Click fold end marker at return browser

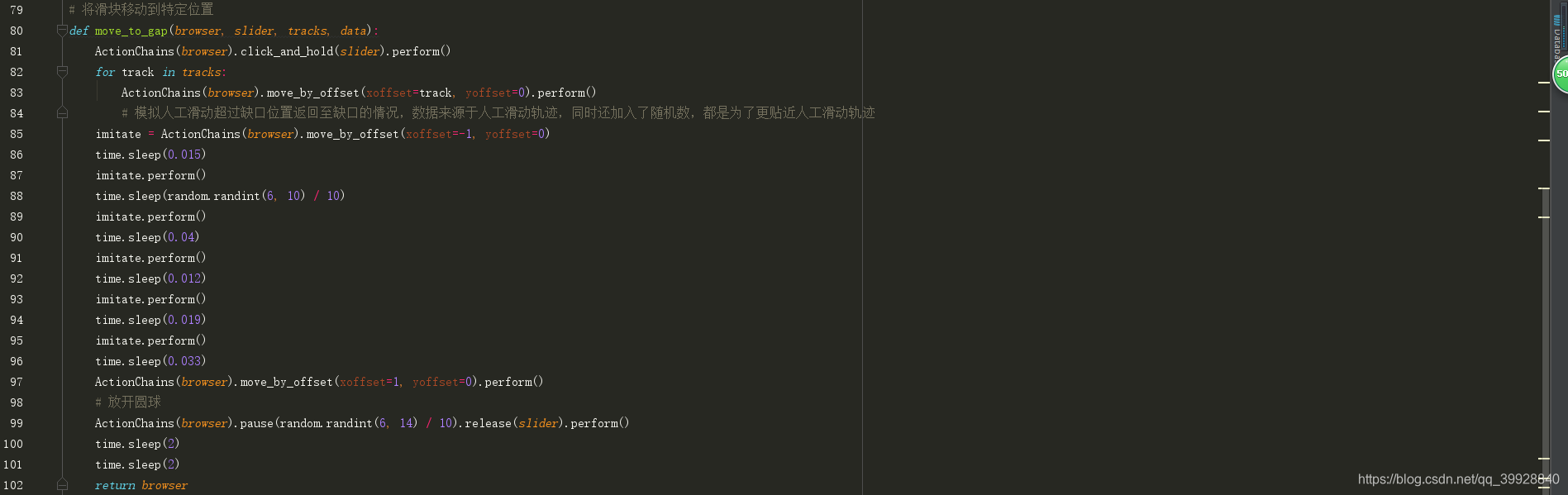click(x=62, y=485)
